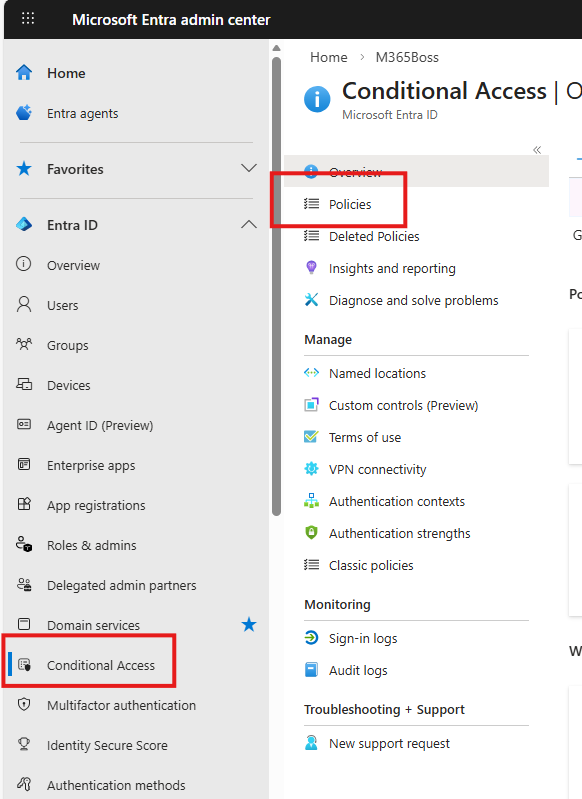The height and width of the screenshot is (799, 582).
Task: Open Deleted Policies menu item
Action: click(375, 236)
